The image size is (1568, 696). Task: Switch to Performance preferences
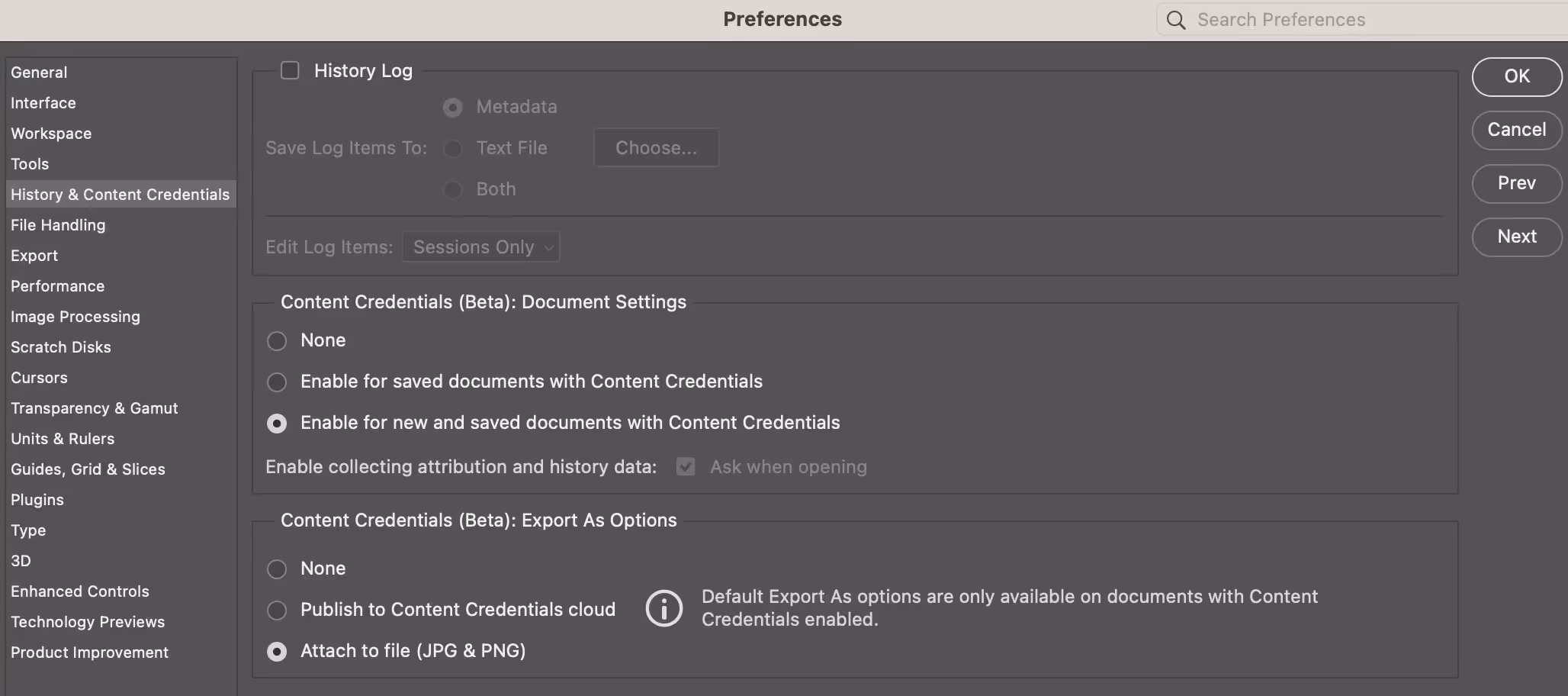(x=57, y=286)
